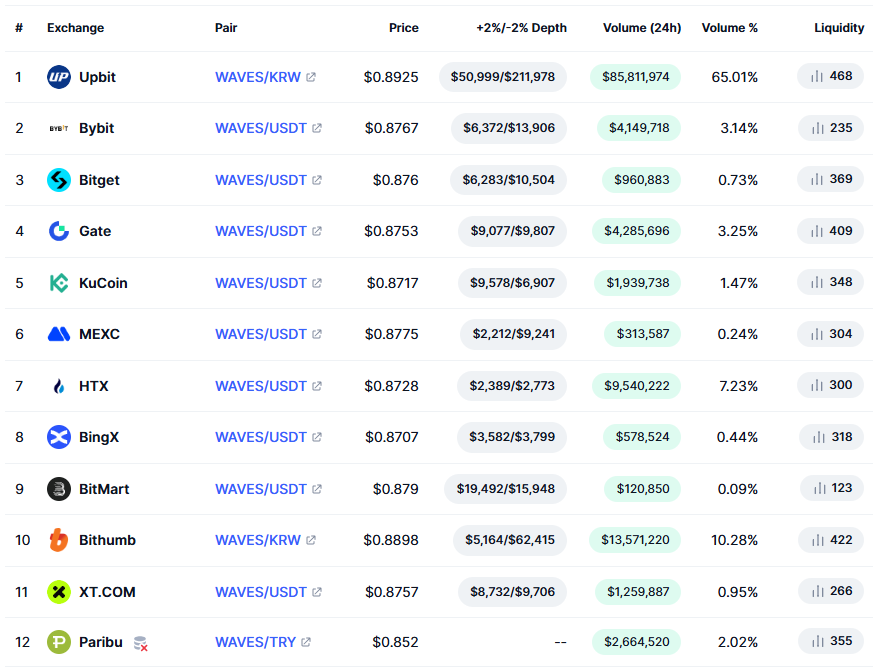
Task: Click the Upbit exchange name
Action: coord(97,77)
